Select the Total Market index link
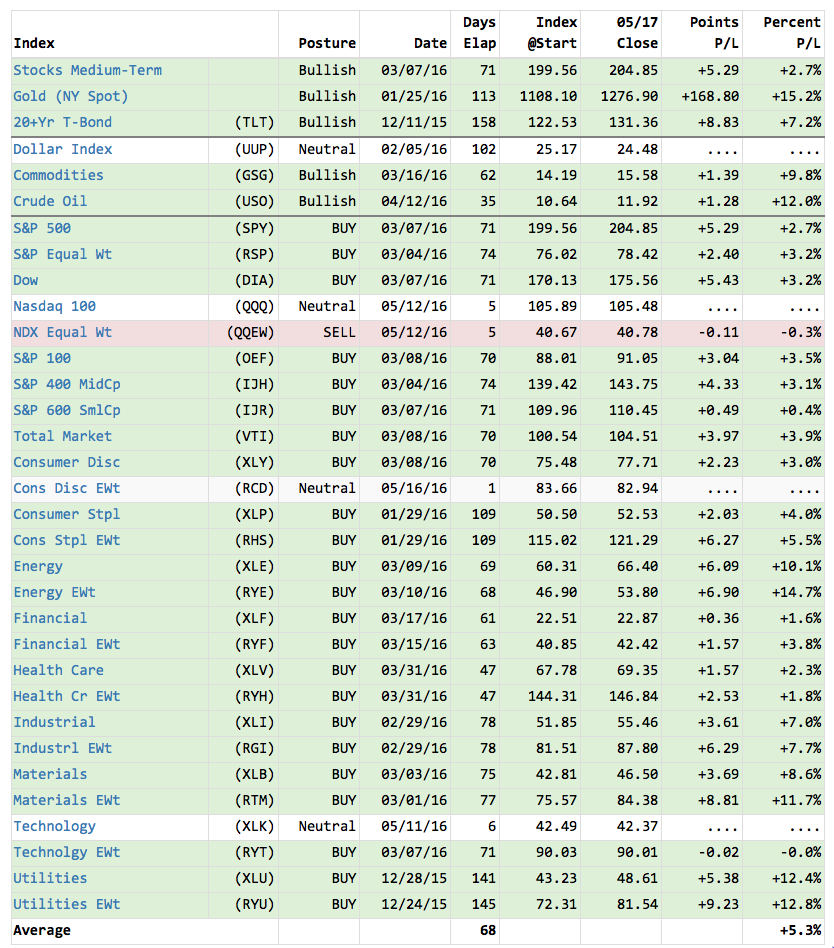Screen dimensions: 834x948 click(x=62, y=436)
